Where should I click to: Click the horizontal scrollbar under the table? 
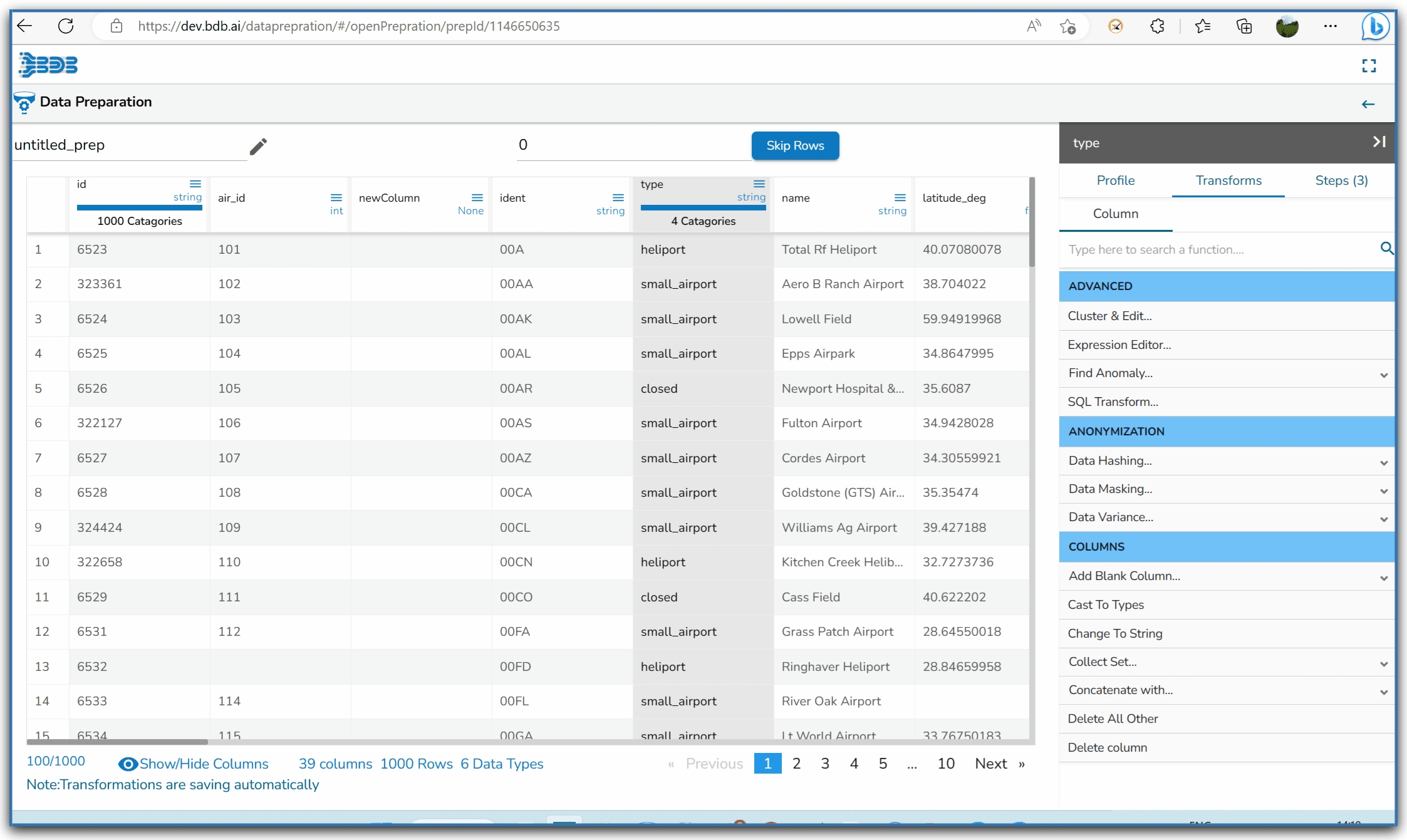(117, 742)
